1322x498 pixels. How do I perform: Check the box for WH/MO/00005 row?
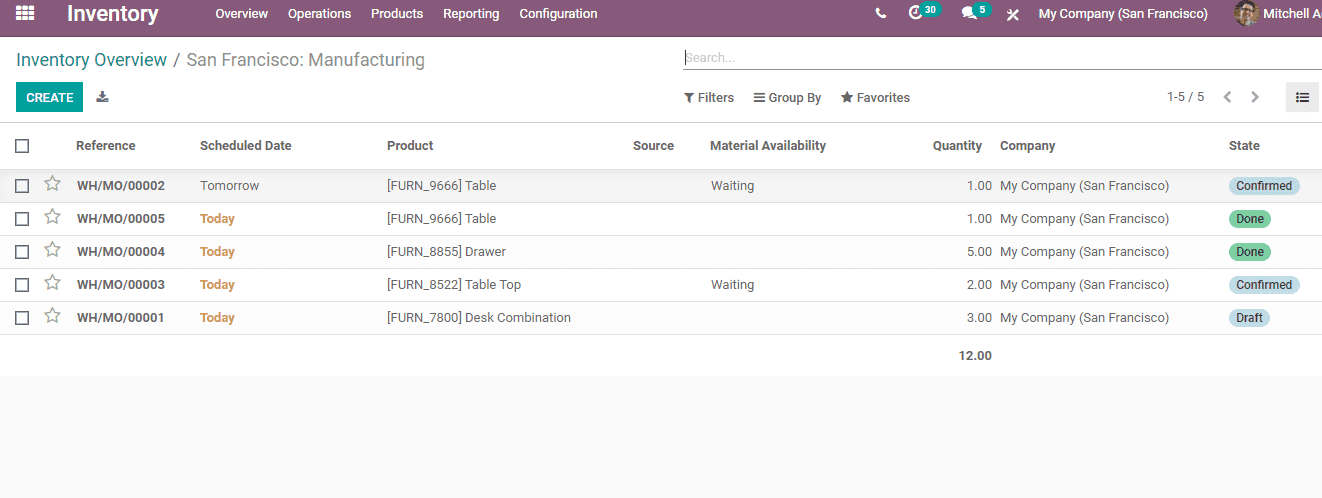coord(22,219)
